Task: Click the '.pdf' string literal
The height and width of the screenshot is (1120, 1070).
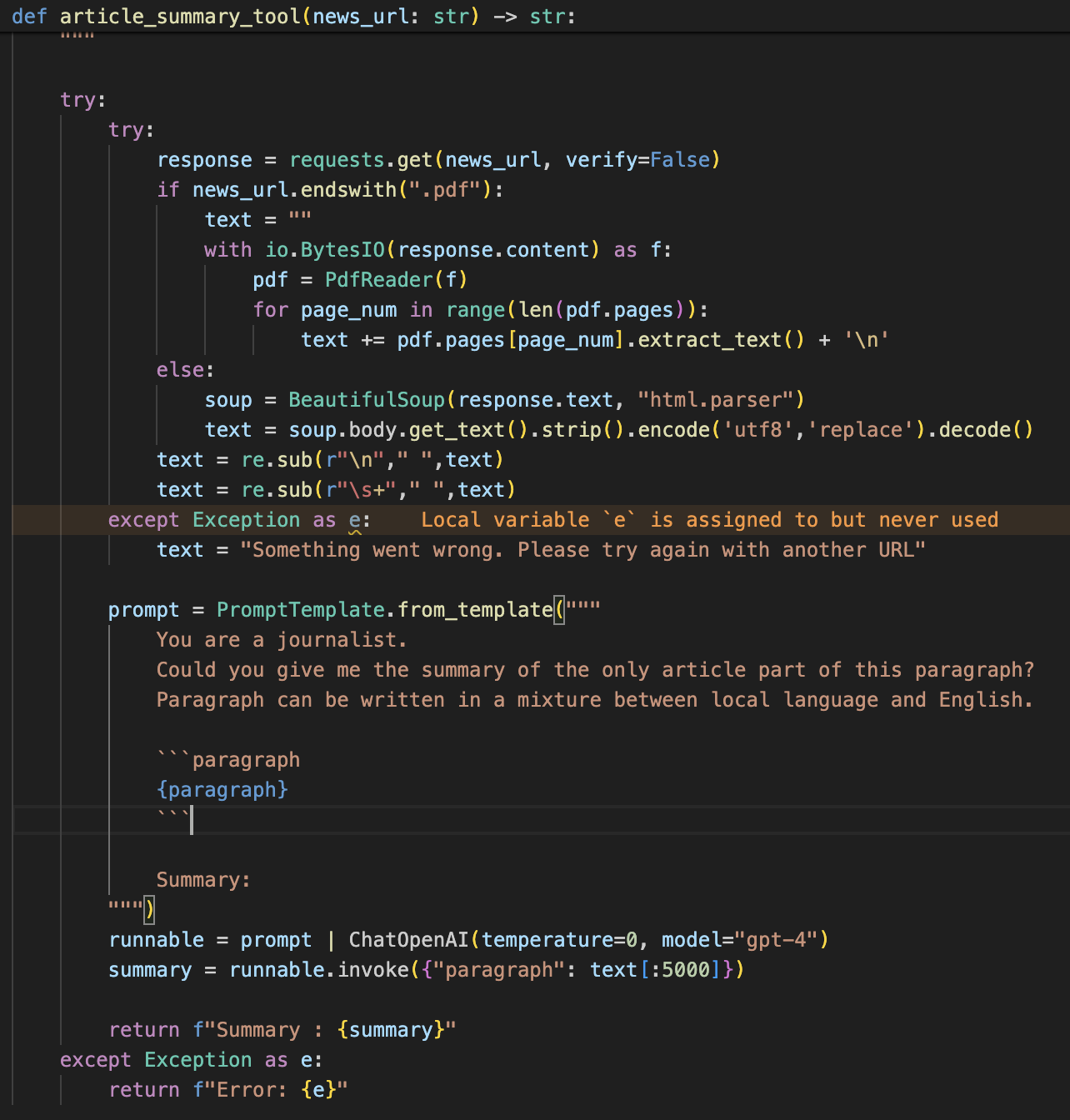Action: click(x=445, y=190)
